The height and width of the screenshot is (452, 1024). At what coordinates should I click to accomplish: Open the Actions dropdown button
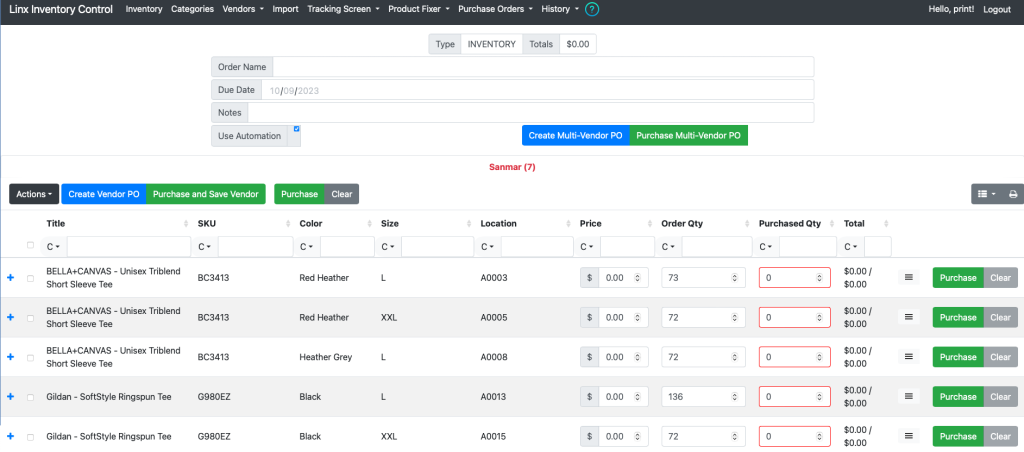(x=34, y=194)
